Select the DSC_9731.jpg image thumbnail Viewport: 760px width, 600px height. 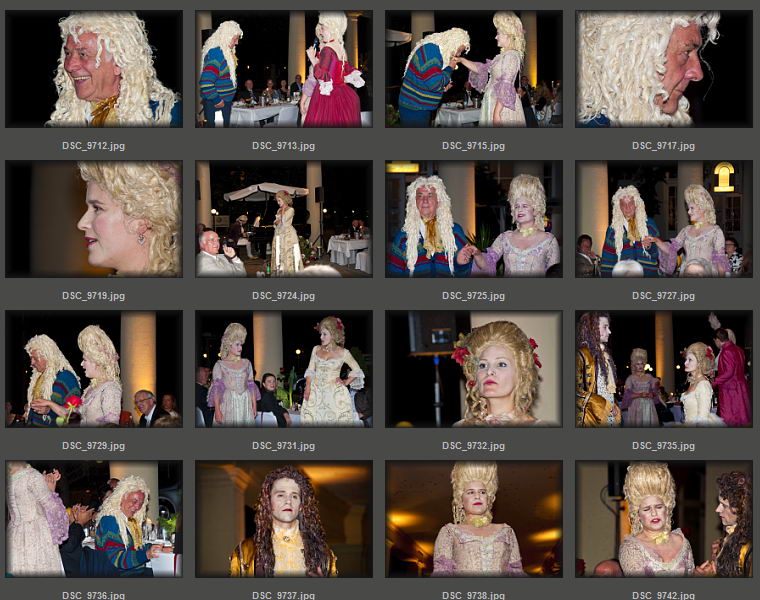coord(284,369)
